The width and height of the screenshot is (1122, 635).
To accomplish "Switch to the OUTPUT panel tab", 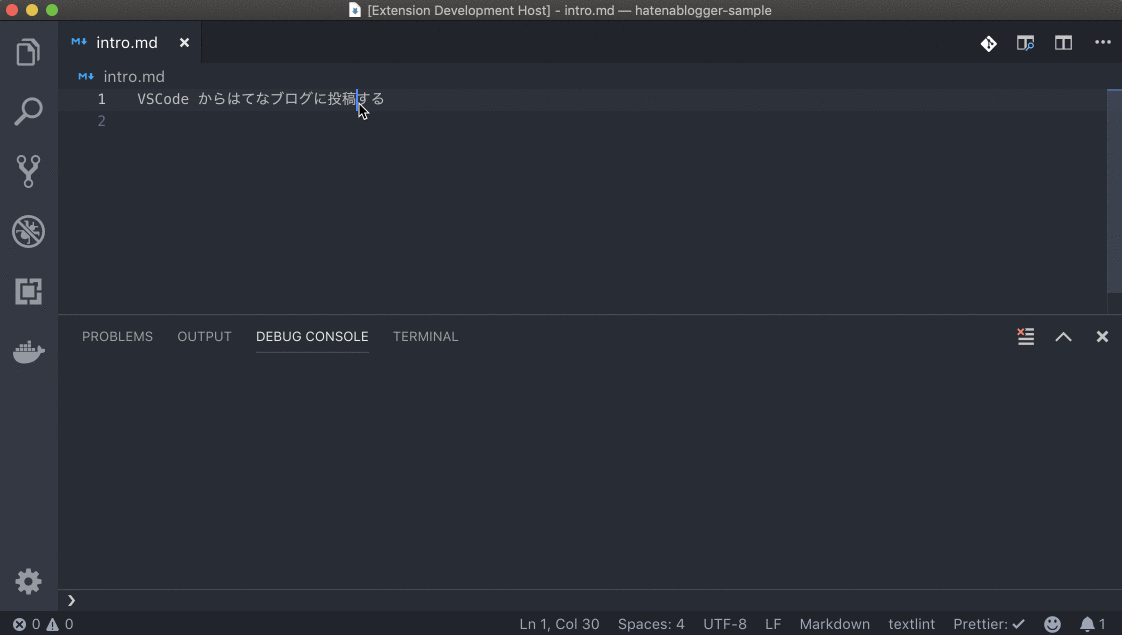I will point(204,336).
